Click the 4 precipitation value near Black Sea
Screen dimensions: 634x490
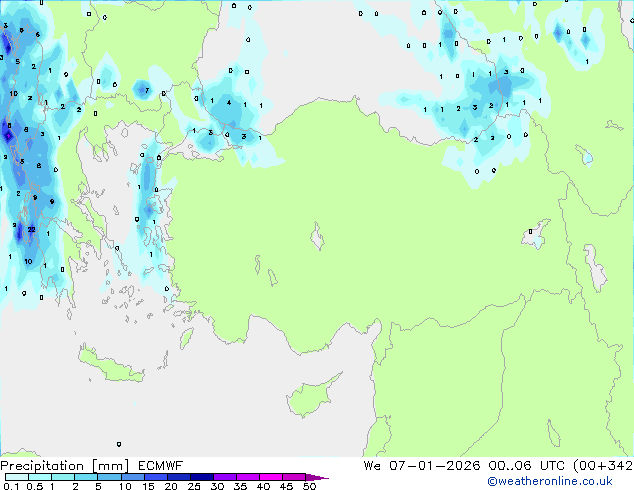coord(229,103)
